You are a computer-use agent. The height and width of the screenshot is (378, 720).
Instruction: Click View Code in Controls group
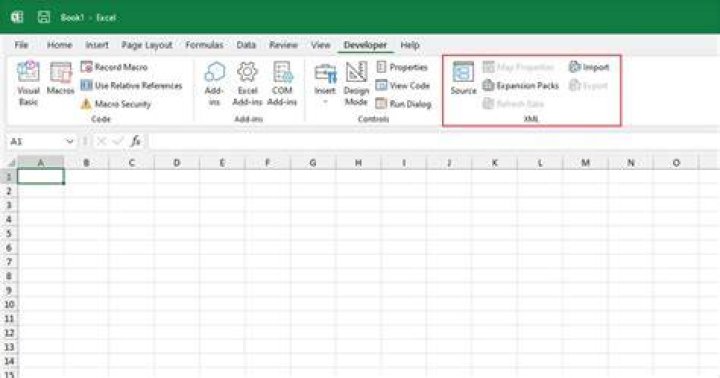(x=403, y=85)
